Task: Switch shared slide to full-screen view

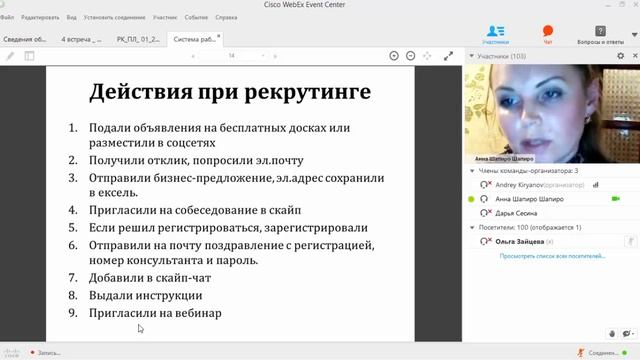Action: (448, 56)
